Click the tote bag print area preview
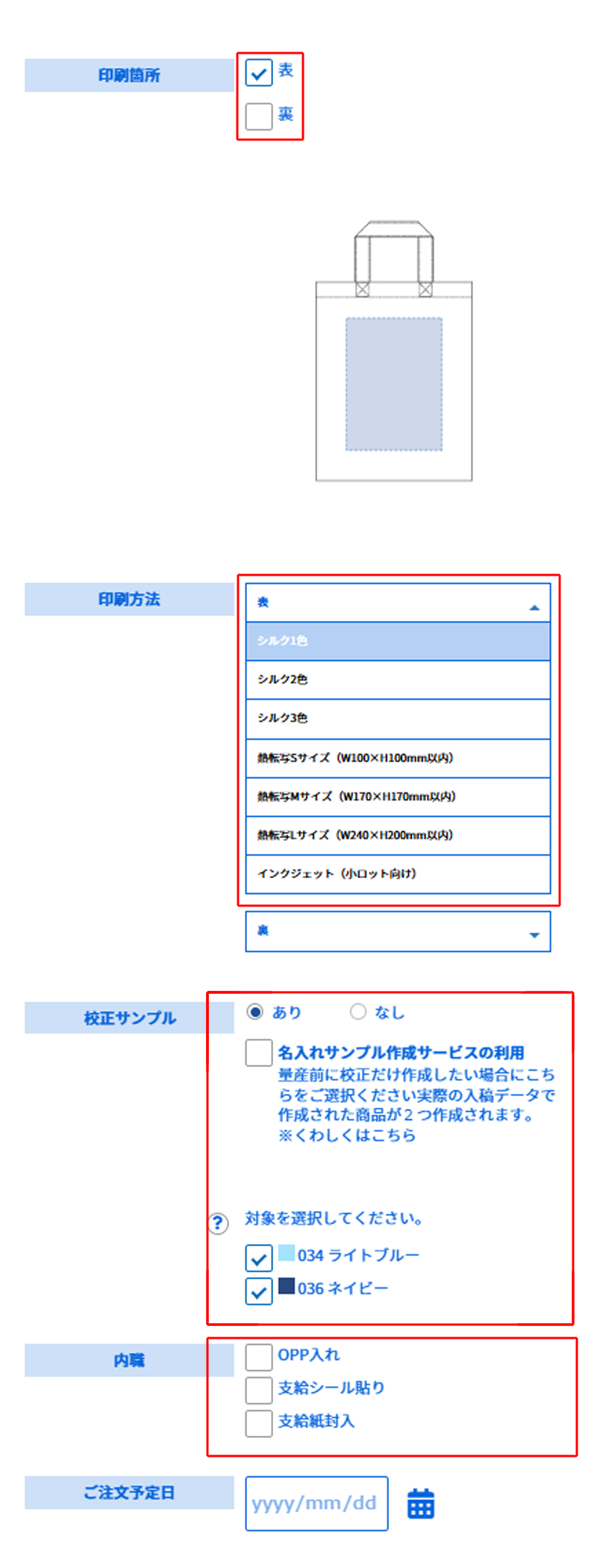 pyautogui.click(x=394, y=385)
